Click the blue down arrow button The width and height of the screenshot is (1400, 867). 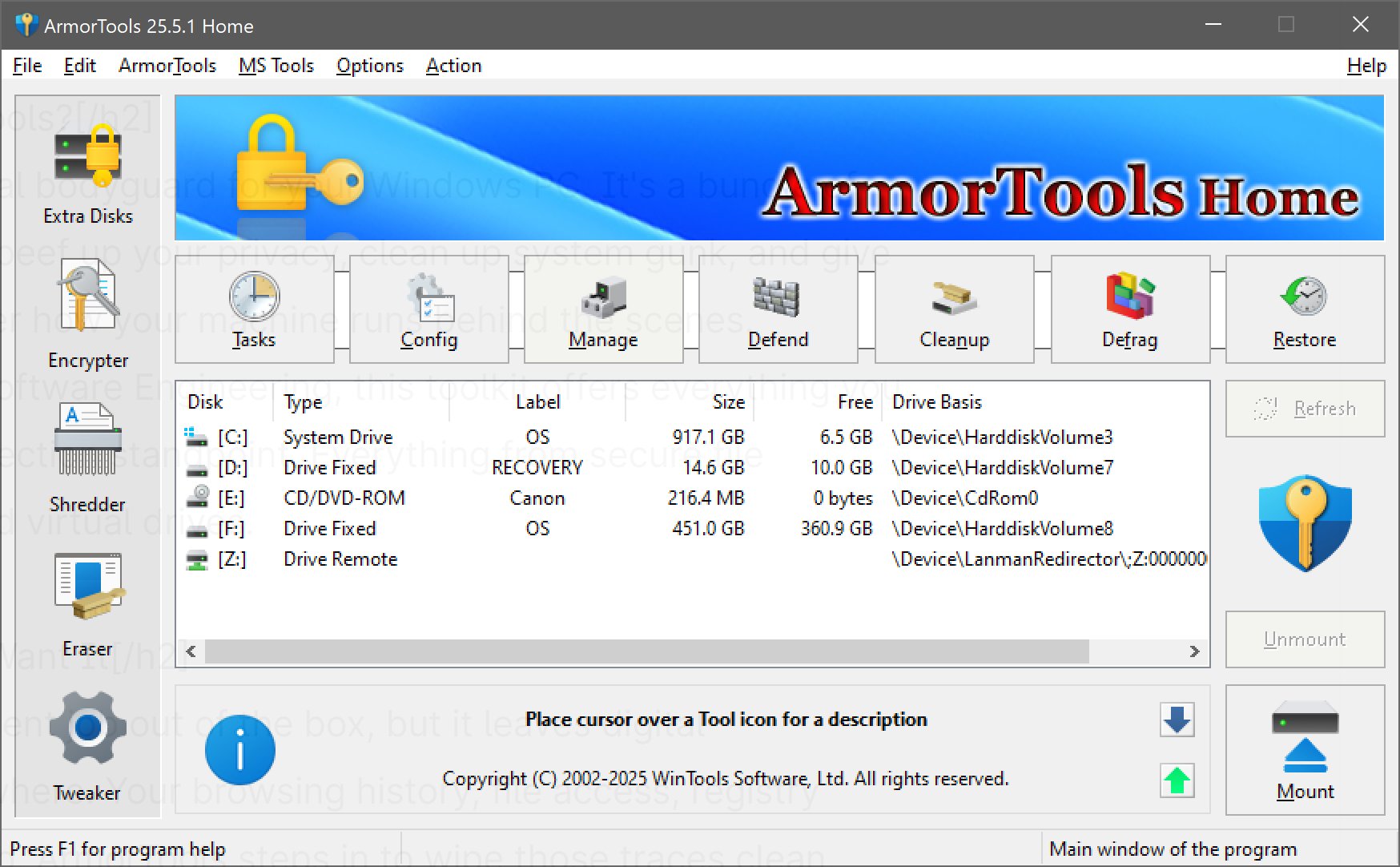click(x=1176, y=720)
